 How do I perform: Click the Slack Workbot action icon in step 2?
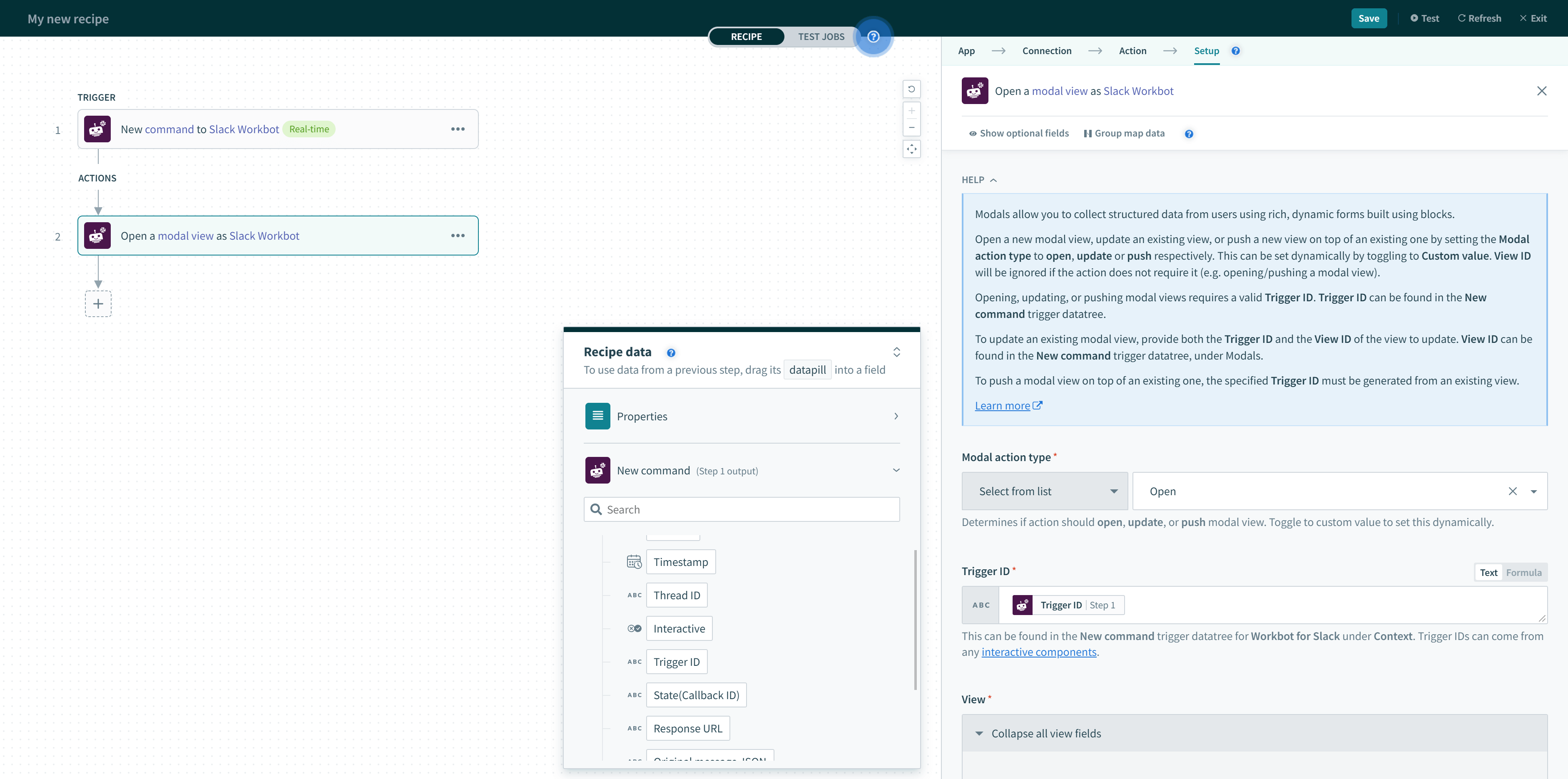[x=97, y=235]
